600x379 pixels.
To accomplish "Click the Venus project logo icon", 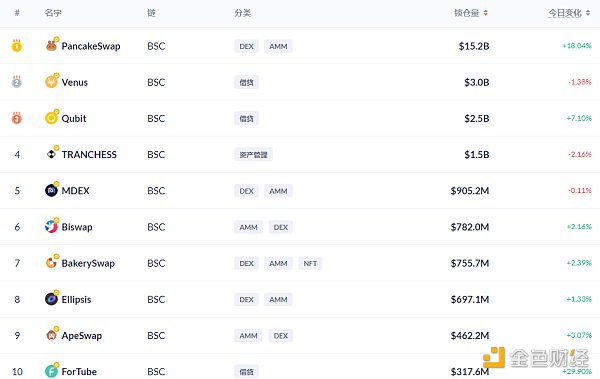I will [x=51, y=82].
